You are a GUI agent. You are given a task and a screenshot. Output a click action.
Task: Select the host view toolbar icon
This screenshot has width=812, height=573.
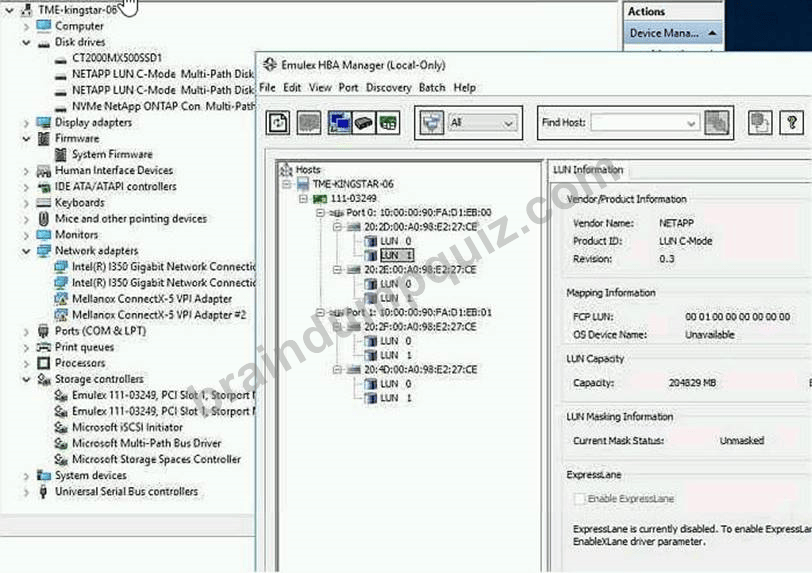coord(339,123)
